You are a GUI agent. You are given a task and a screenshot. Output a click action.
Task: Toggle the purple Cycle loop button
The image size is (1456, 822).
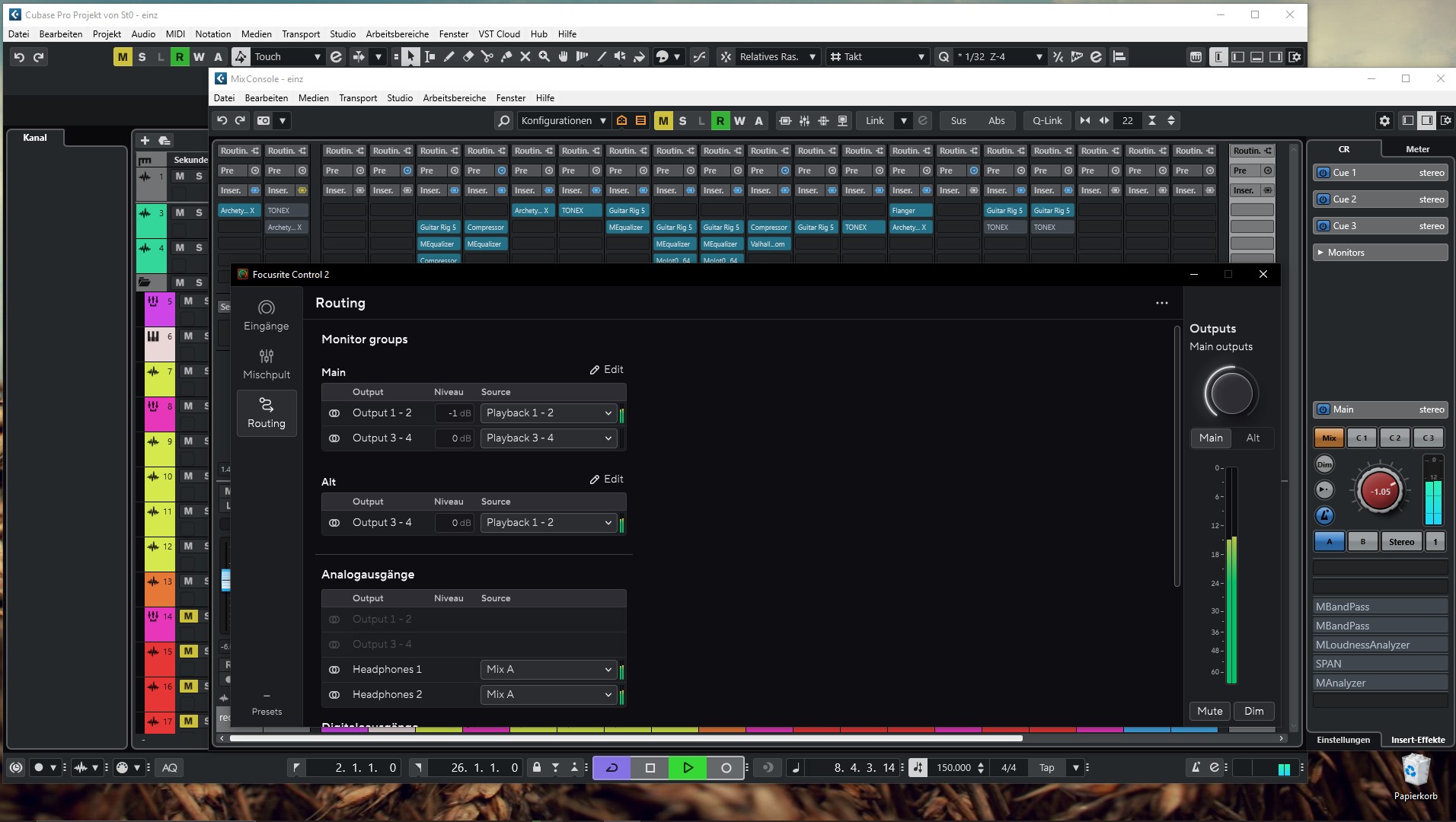coord(611,768)
